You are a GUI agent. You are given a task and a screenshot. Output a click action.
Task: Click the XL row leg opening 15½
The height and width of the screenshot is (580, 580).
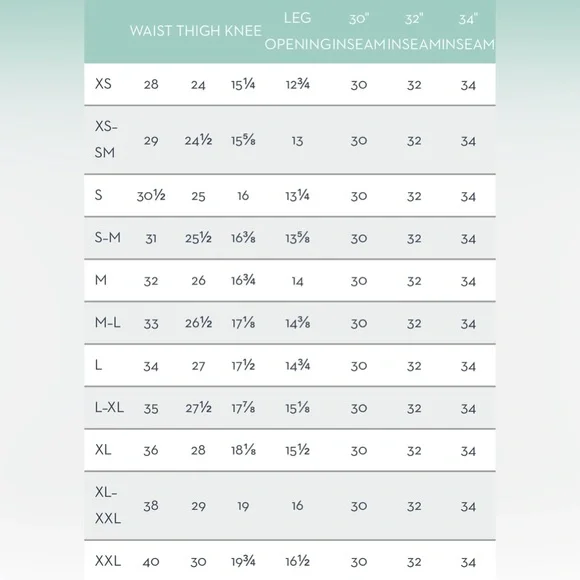click(297, 450)
